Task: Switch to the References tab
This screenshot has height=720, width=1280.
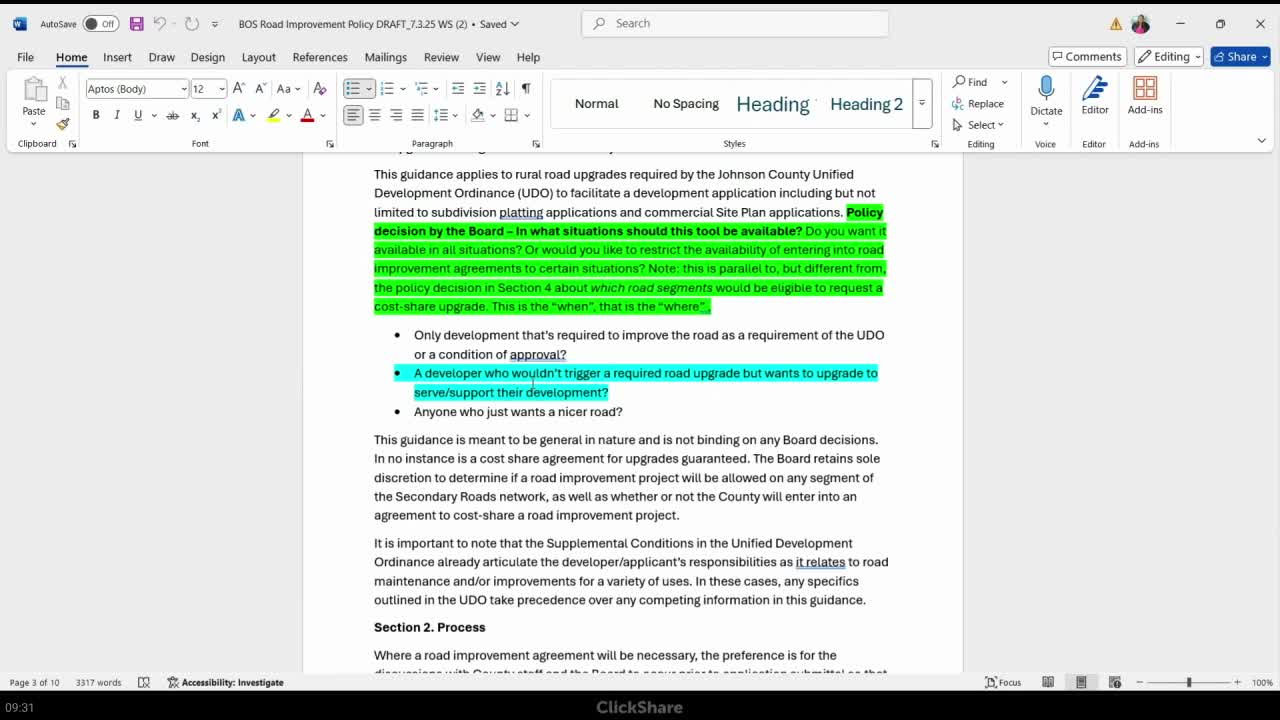Action: [320, 57]
